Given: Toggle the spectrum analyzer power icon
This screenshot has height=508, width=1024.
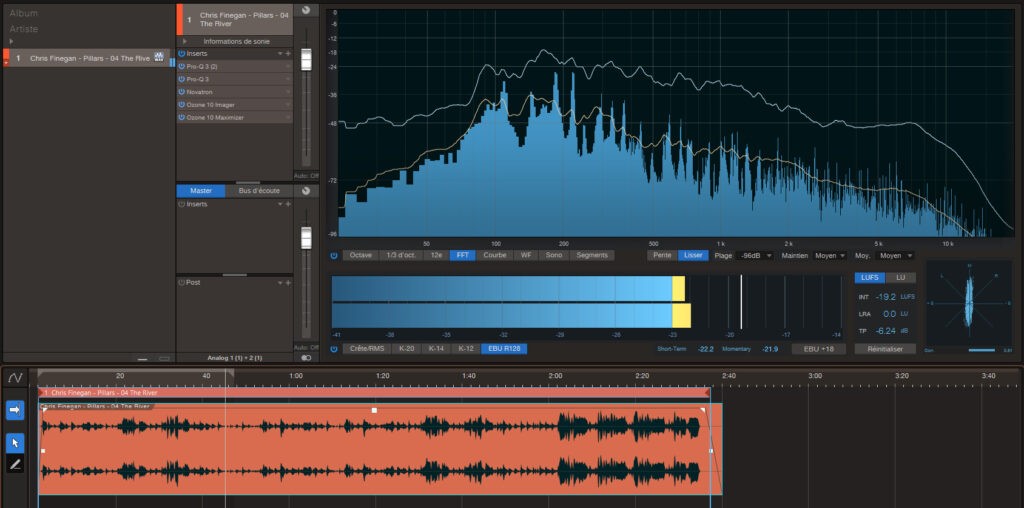Looking at the screenshot, I should (x=334, y=255).
